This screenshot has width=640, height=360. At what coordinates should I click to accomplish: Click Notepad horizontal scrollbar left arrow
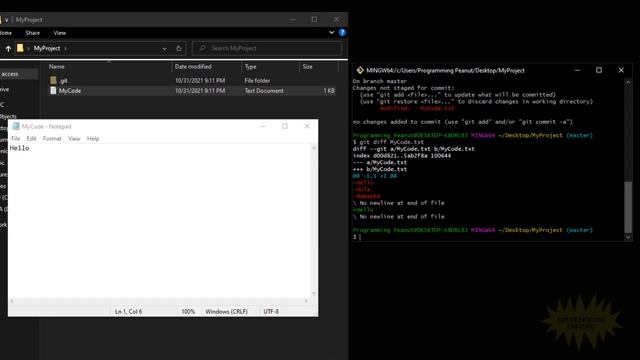(x=12, y=301)
